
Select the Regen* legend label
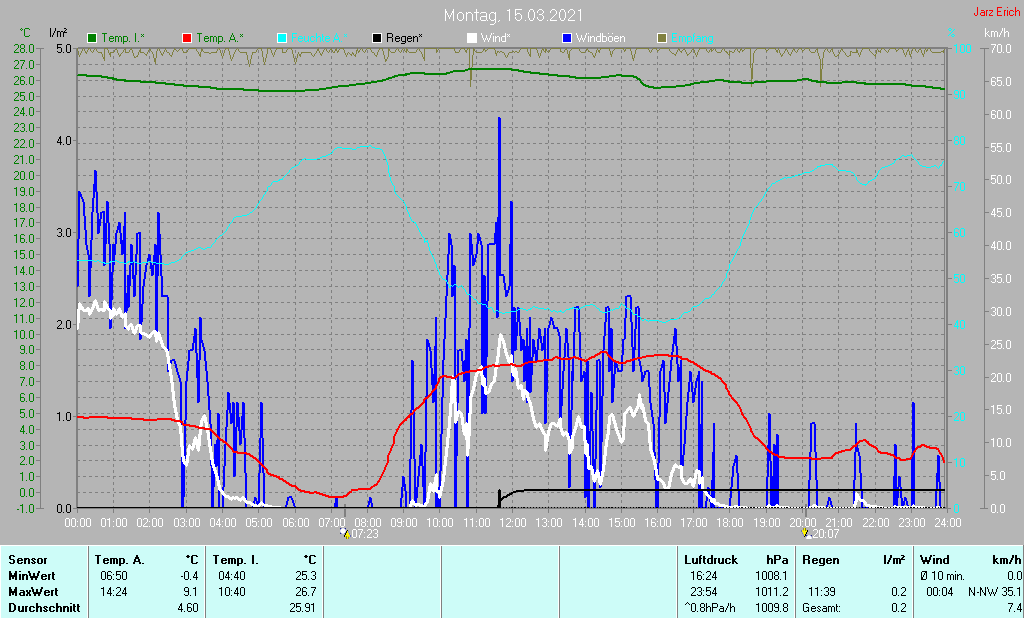pos(404,39)
